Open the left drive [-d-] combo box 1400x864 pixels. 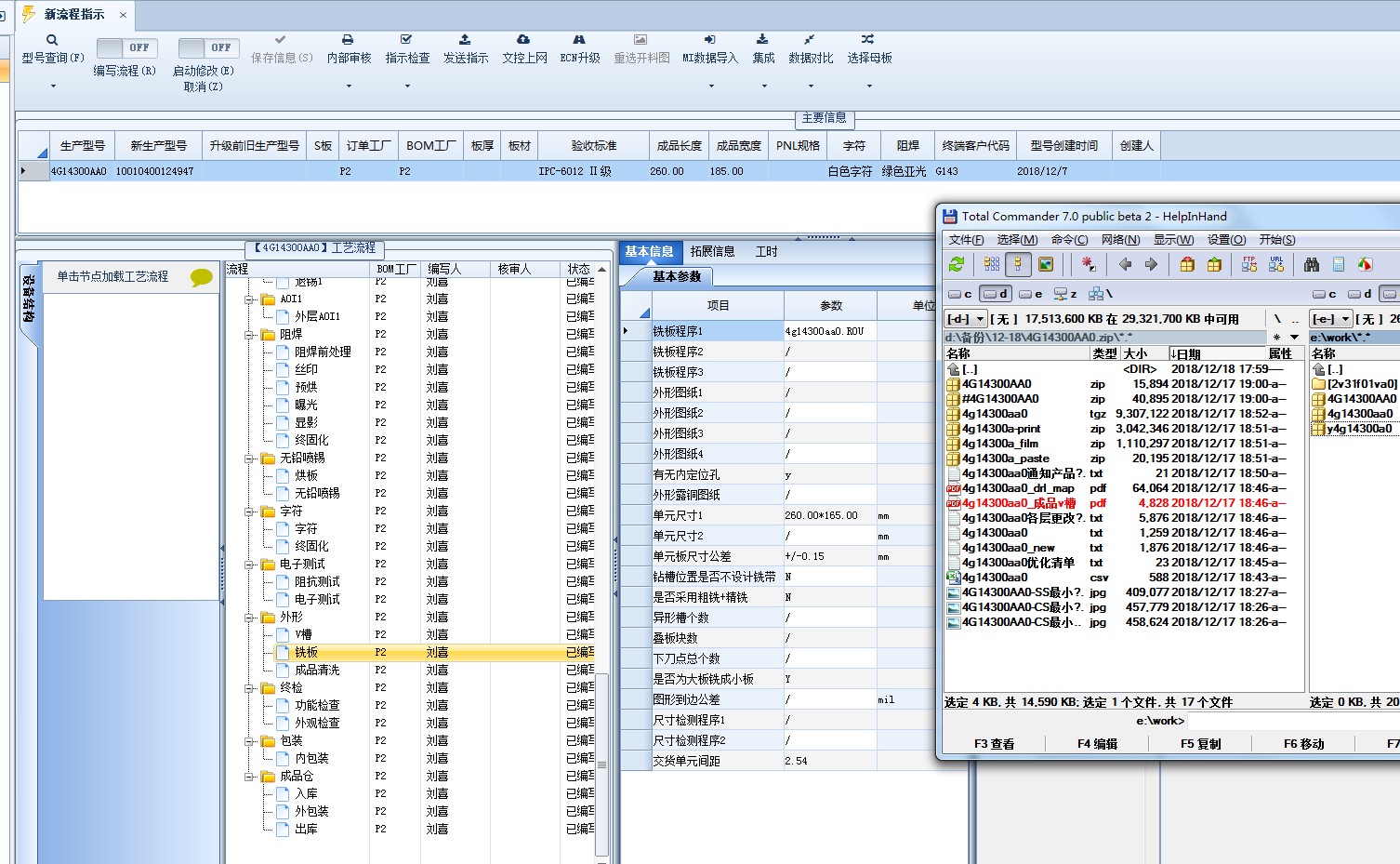pyautogui.click(x=966, y=319)
